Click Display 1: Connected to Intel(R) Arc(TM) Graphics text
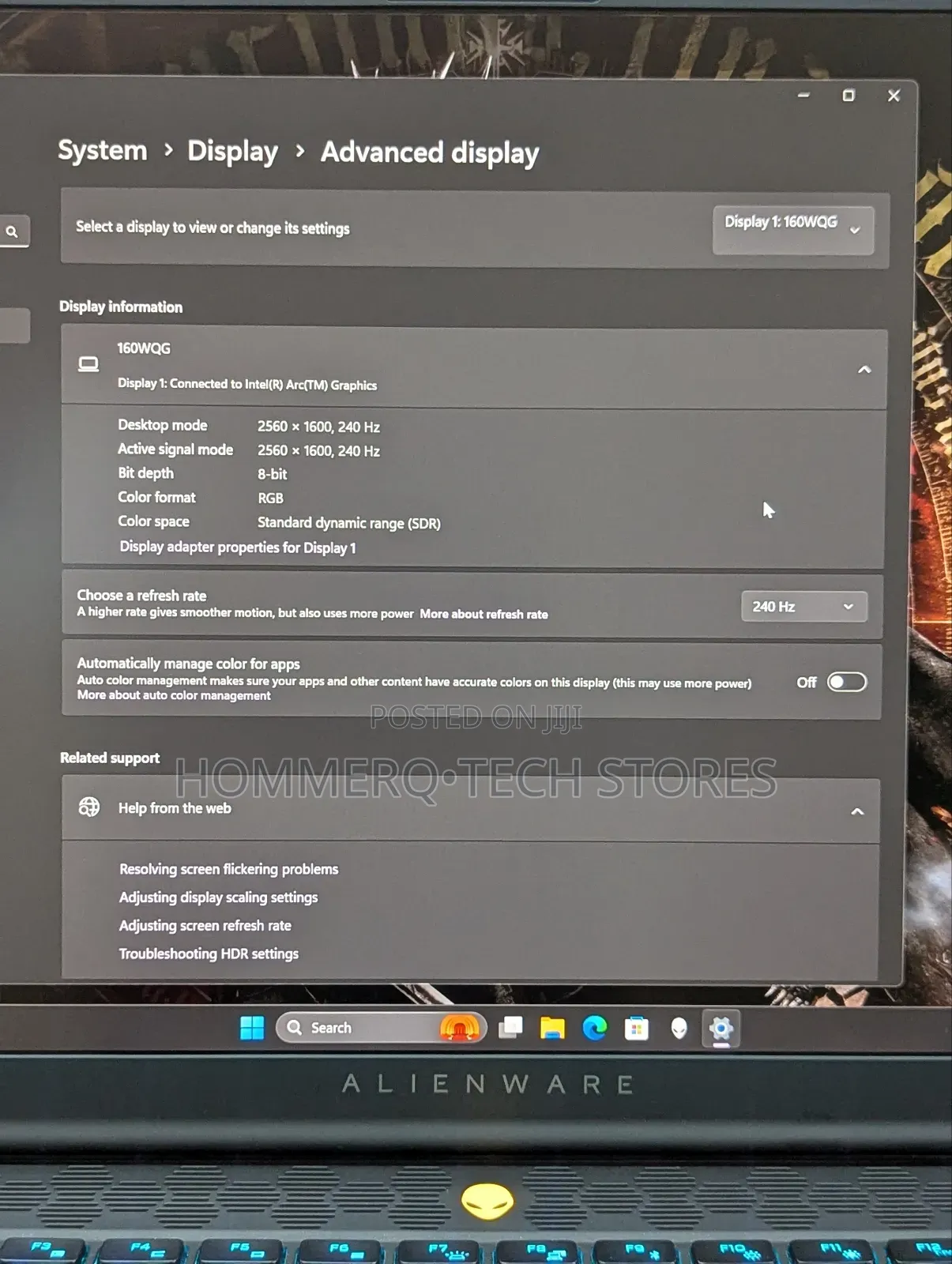952x1264 pixels. click(247, 384)
